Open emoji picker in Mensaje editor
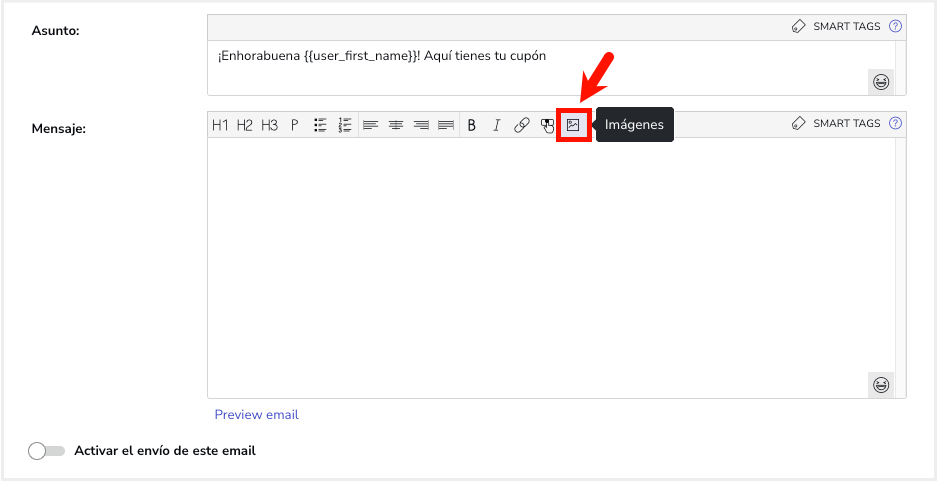937x482 pixels. (881, 385)
